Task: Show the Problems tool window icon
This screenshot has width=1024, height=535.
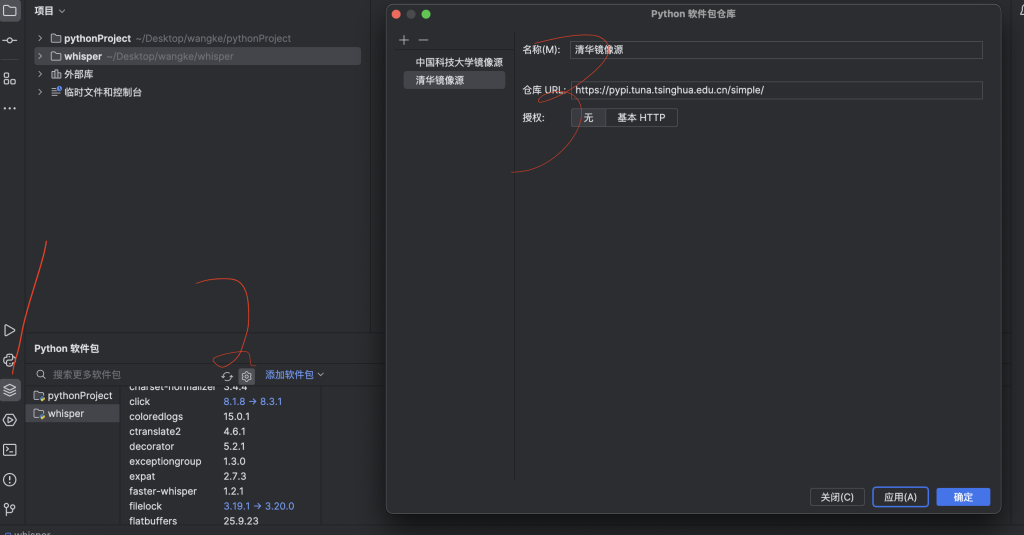Action: (10, 480)
